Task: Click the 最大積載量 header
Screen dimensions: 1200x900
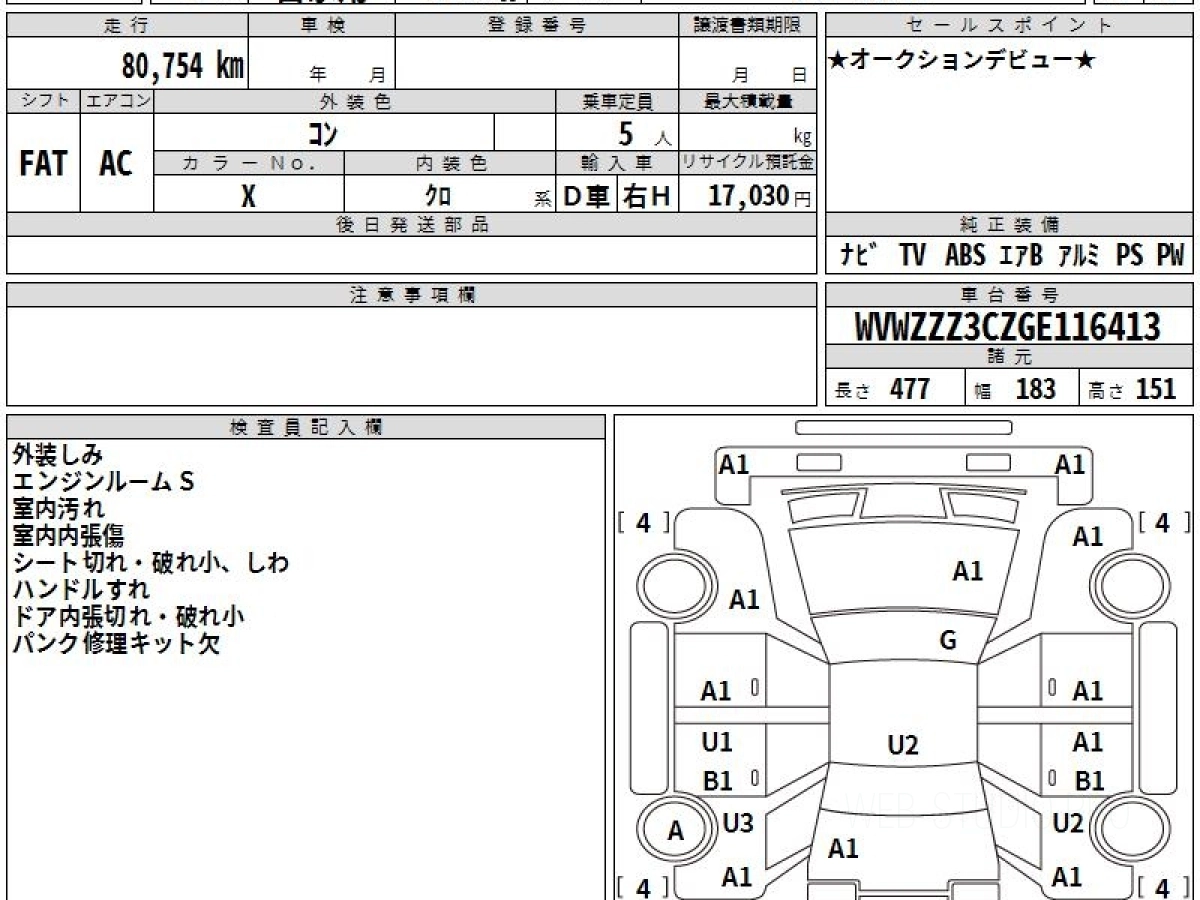Action: [x=748, y=101]
